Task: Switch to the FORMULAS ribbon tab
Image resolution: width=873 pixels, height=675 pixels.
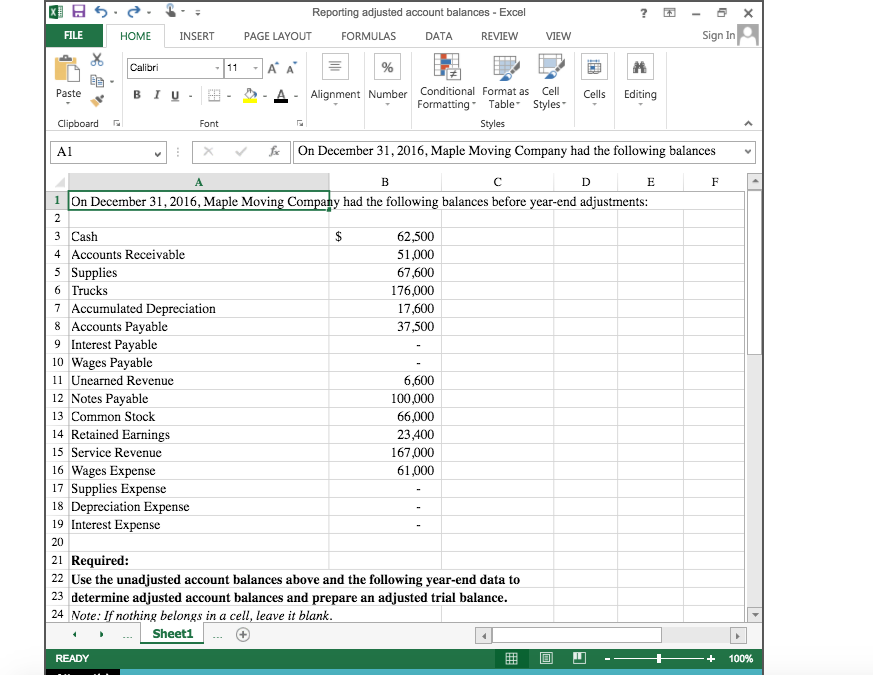Action: (x=368, y=35)
